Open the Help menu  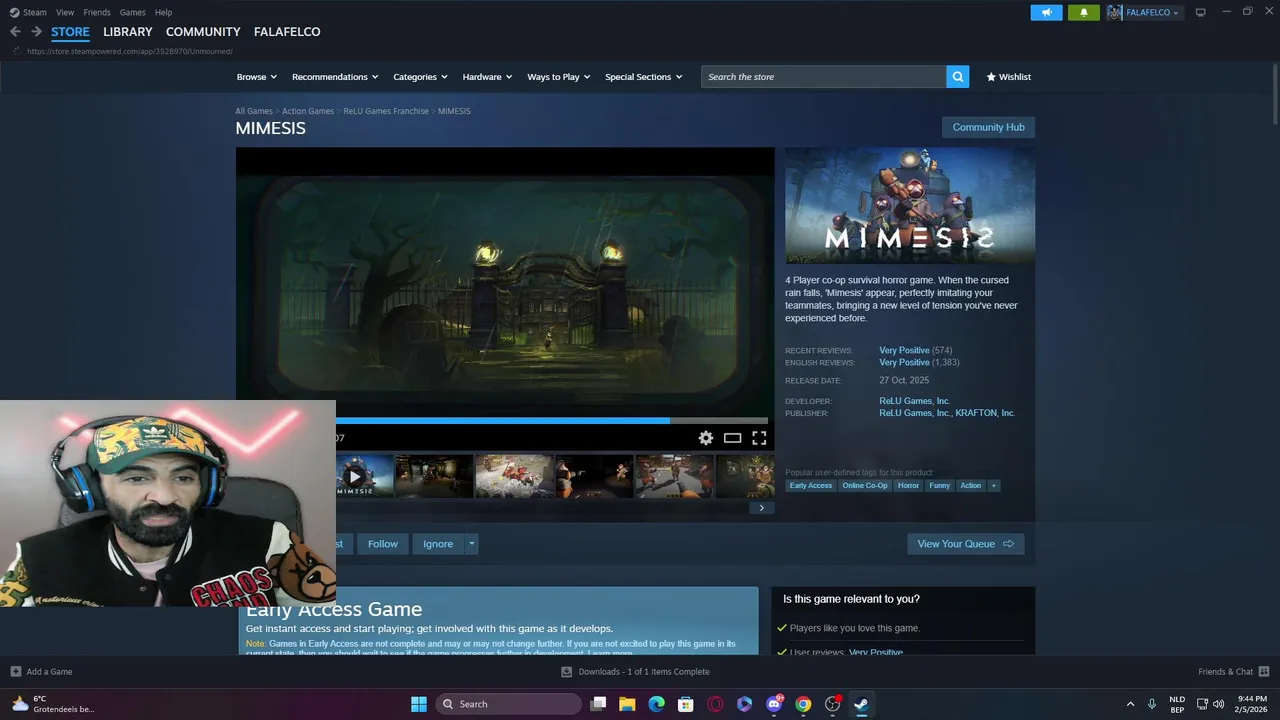tap(163, 12)
